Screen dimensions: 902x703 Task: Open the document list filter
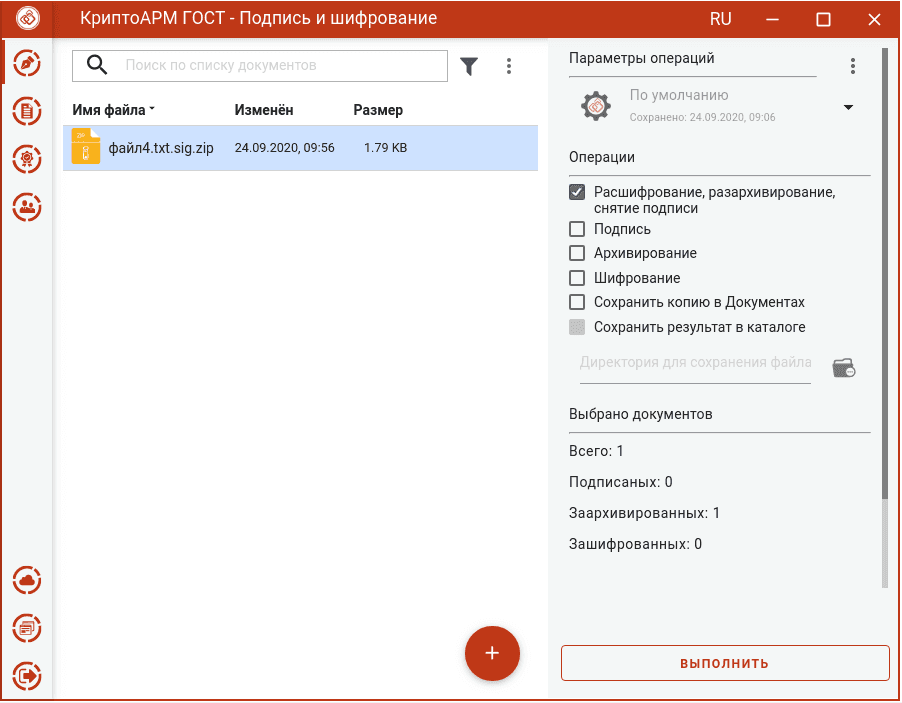[469, 66]
